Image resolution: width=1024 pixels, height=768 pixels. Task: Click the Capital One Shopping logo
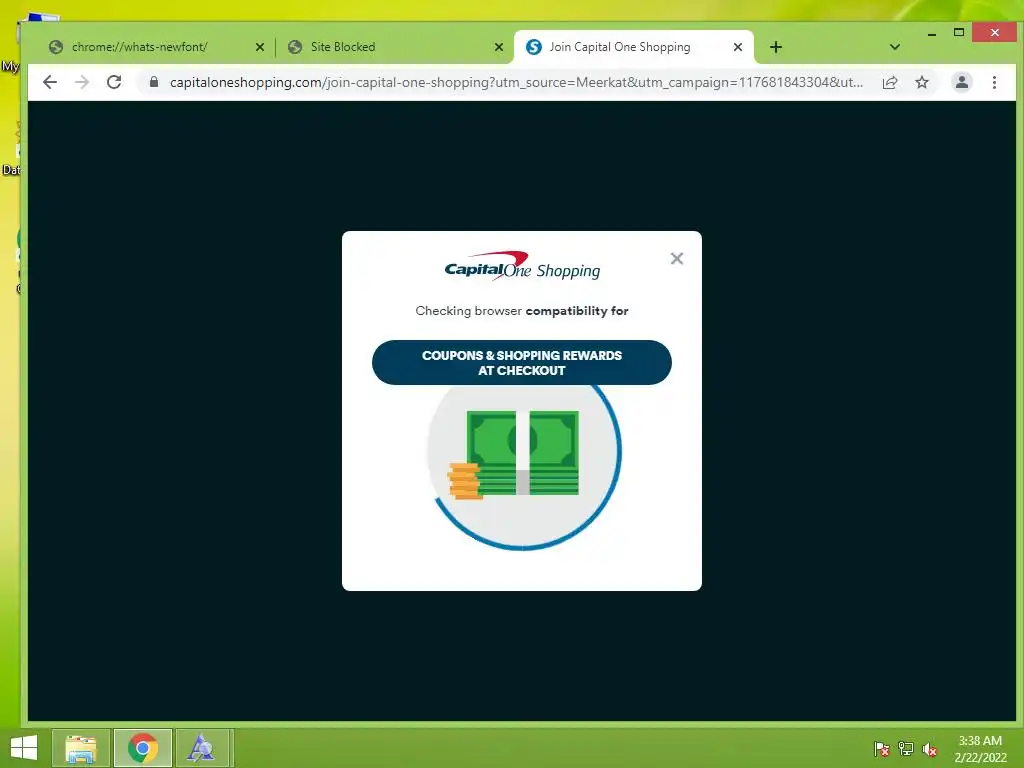pos(522,266)
